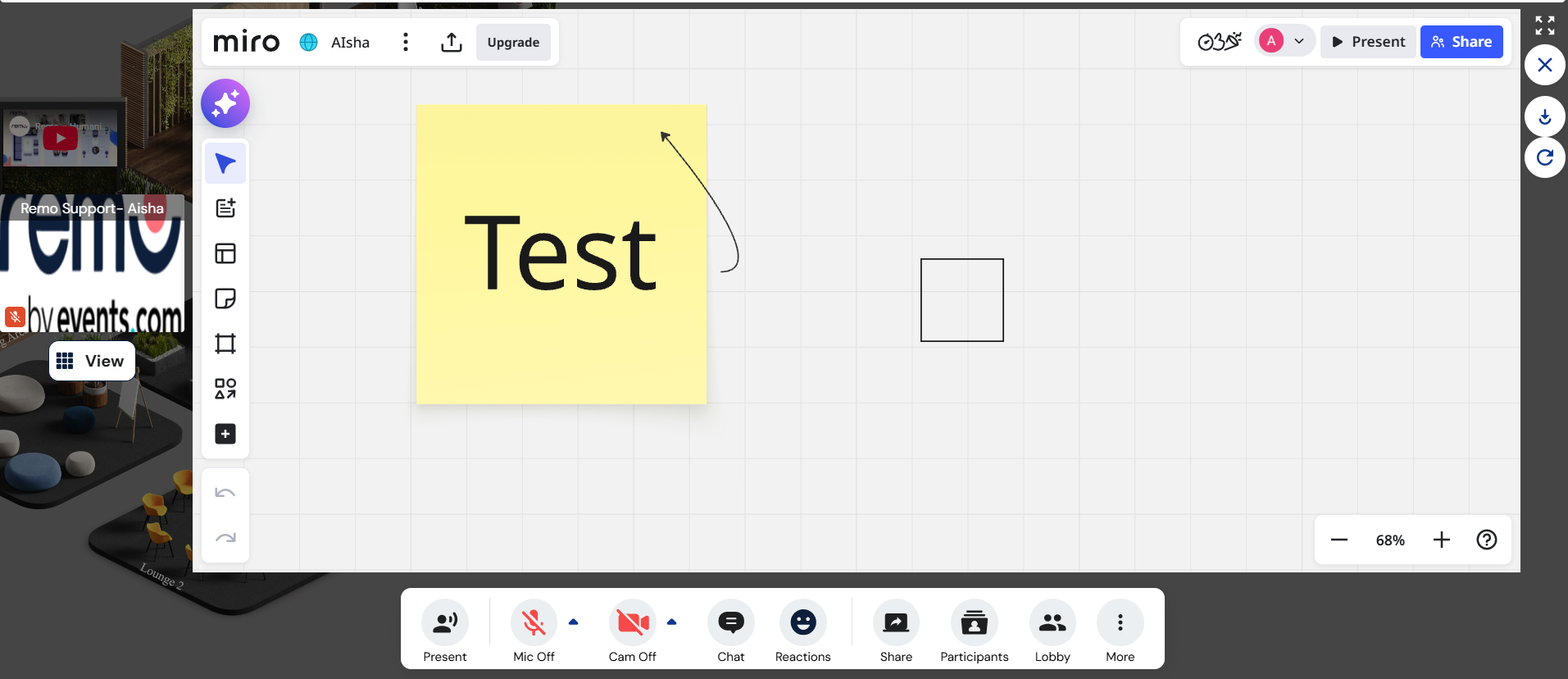Open board options three-dot menu
This screenshot has width=1568, height=679.
[406, 43]
